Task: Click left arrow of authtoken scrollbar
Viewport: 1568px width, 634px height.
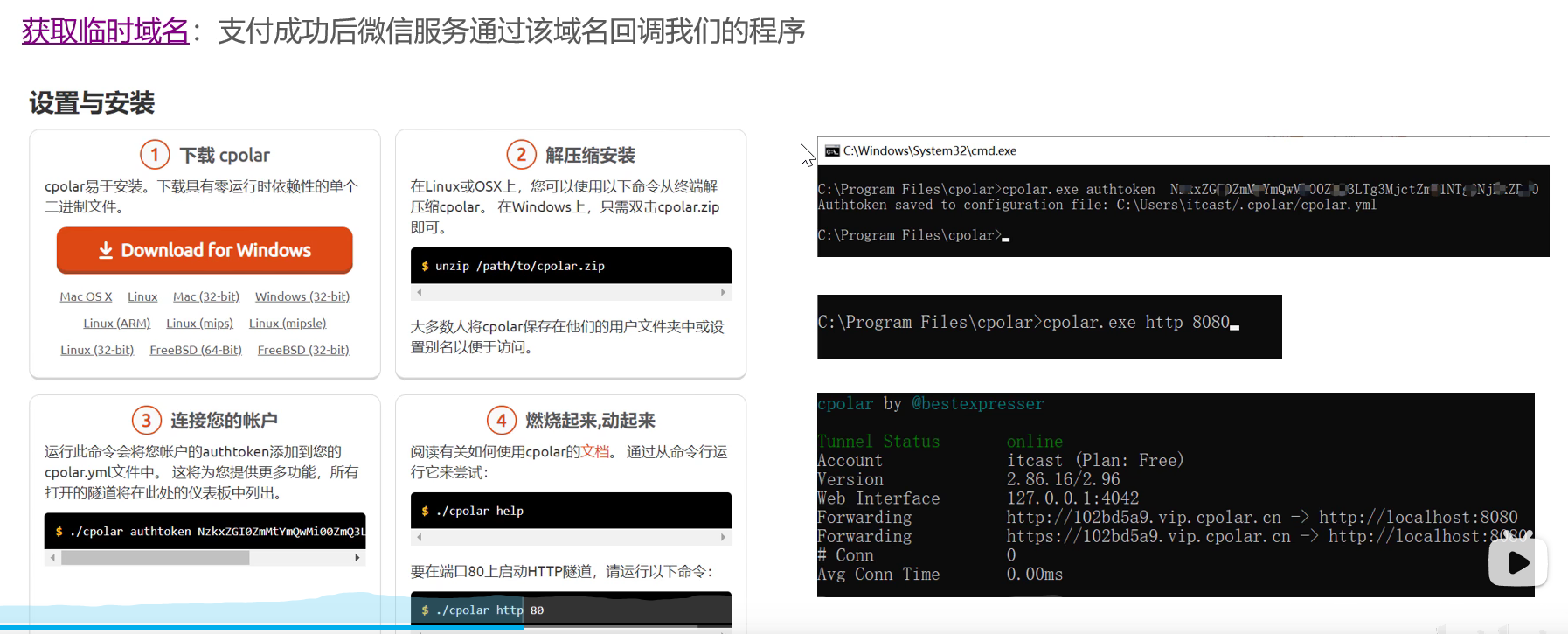Action: point(52,558)
